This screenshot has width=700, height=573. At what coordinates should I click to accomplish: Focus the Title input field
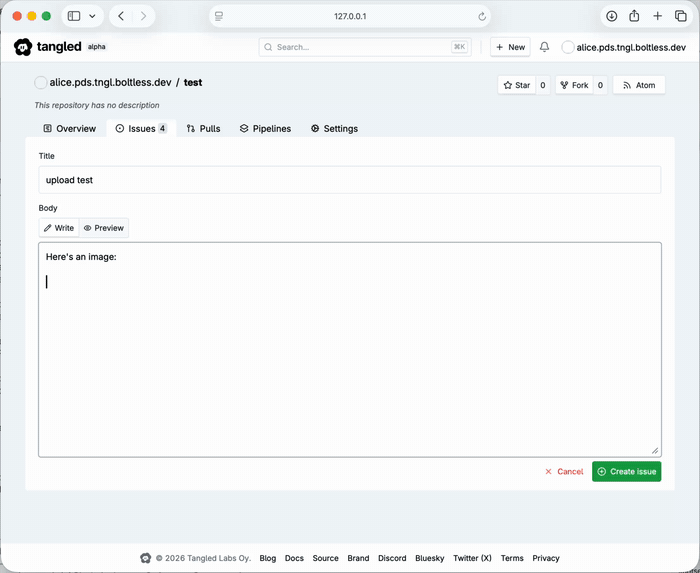point(350,180)
